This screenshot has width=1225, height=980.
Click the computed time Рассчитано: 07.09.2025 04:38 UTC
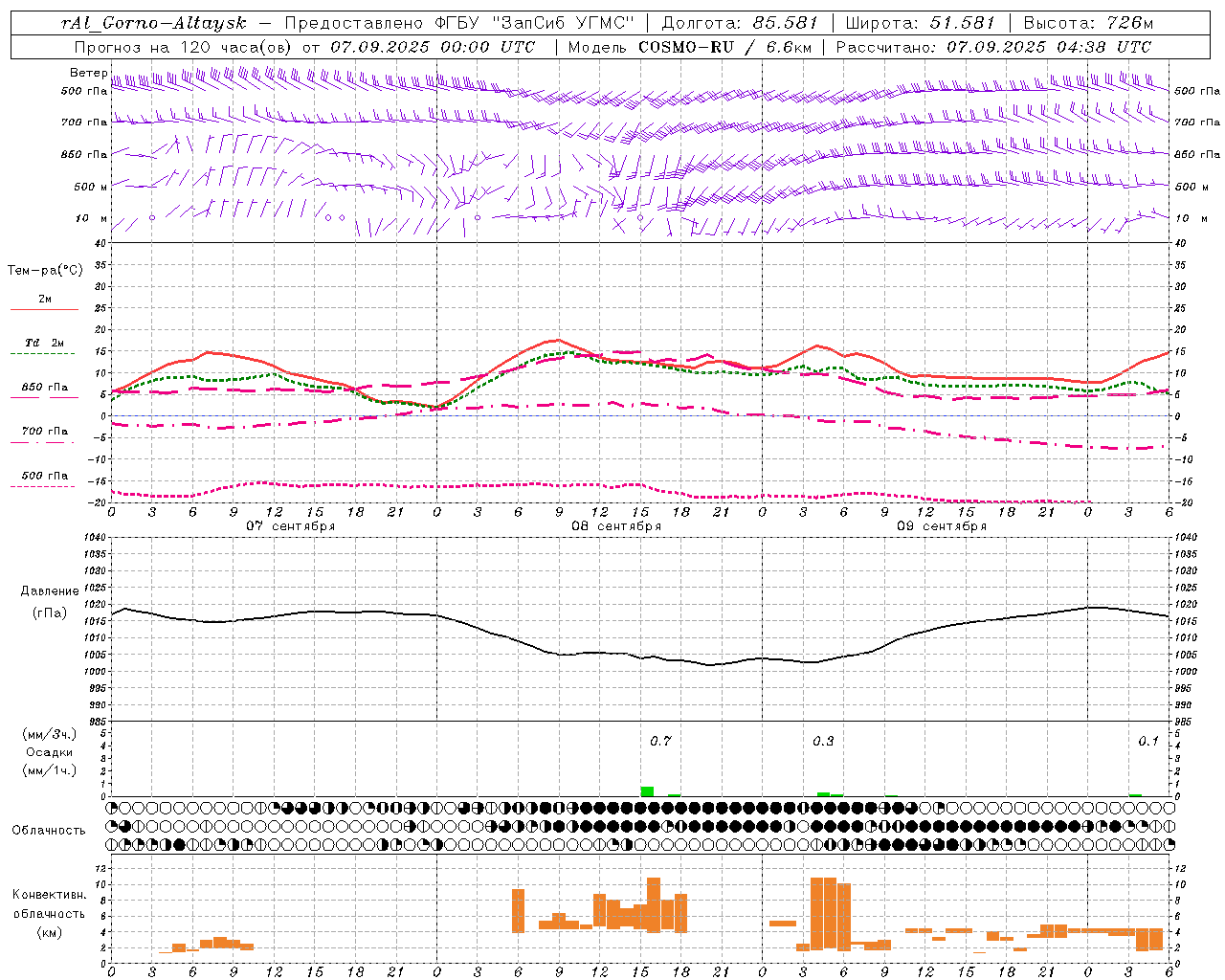993,47
